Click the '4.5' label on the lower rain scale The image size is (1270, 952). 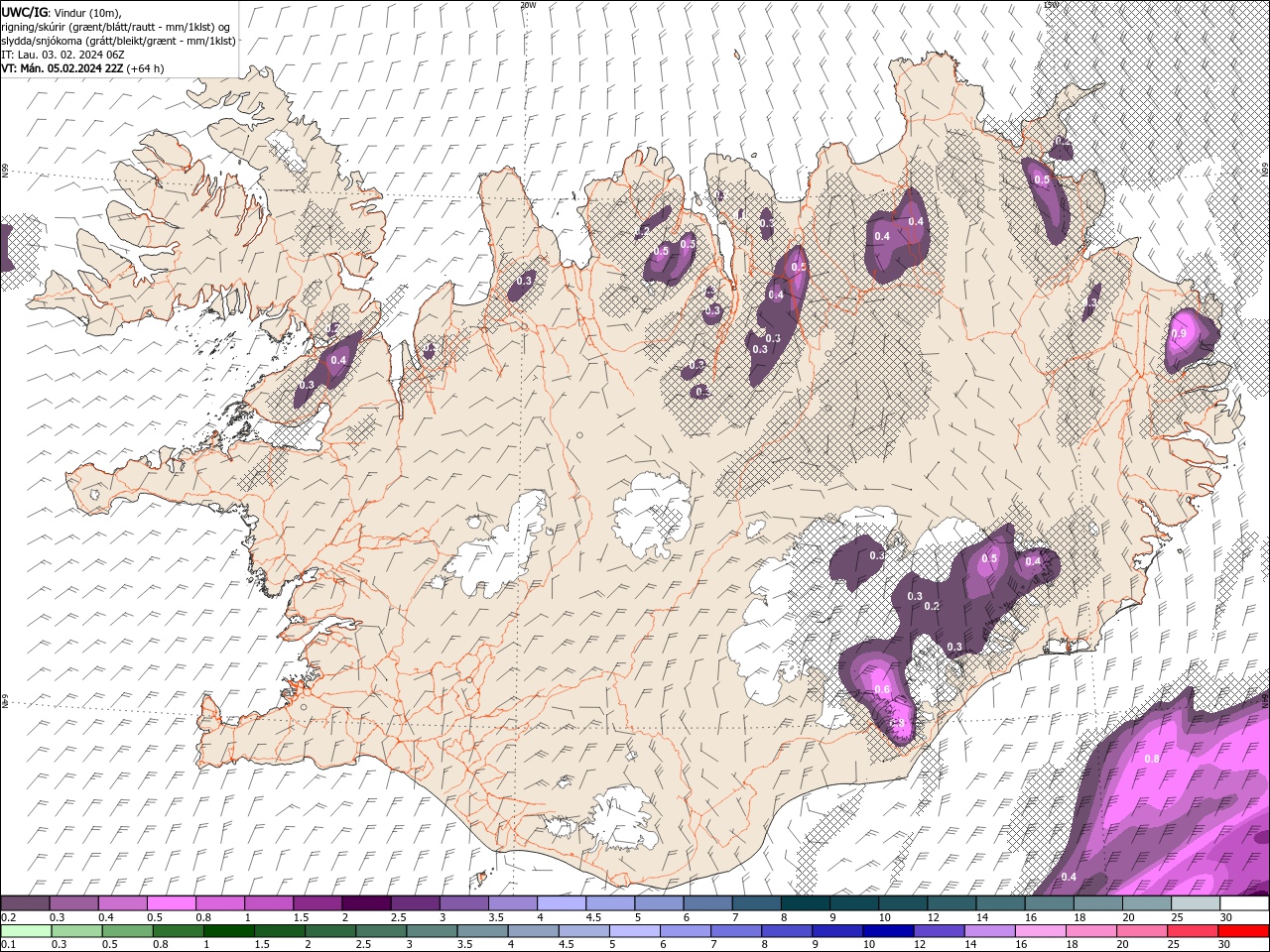[566, 945]
